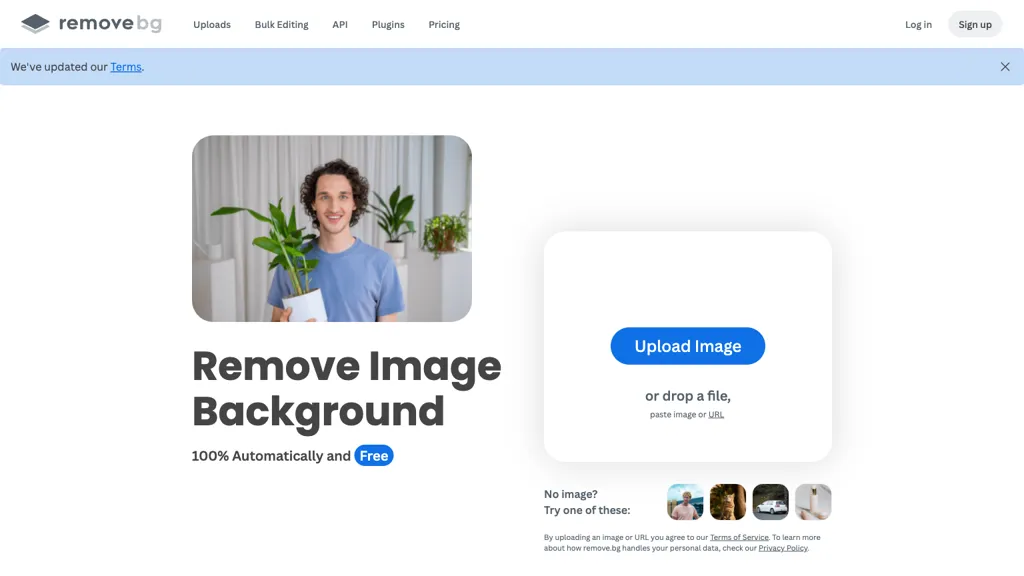1024x576 pixels.
Task: Click the Log in link
Action: coord(917,24)
